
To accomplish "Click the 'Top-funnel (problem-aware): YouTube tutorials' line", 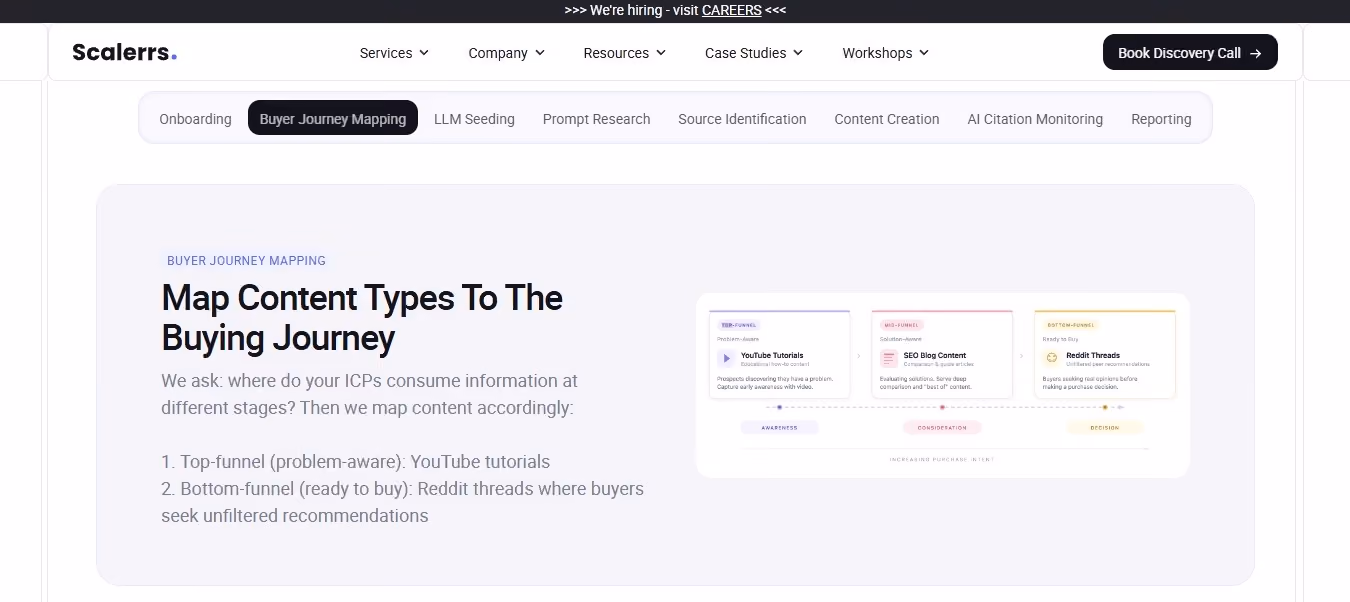I will point(356,462).
